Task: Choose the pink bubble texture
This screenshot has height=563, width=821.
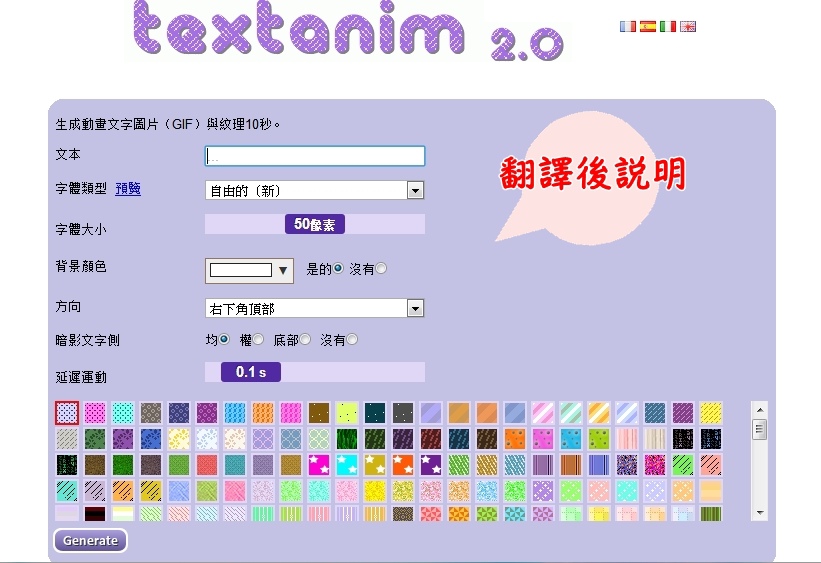Action: click(543, 439)
